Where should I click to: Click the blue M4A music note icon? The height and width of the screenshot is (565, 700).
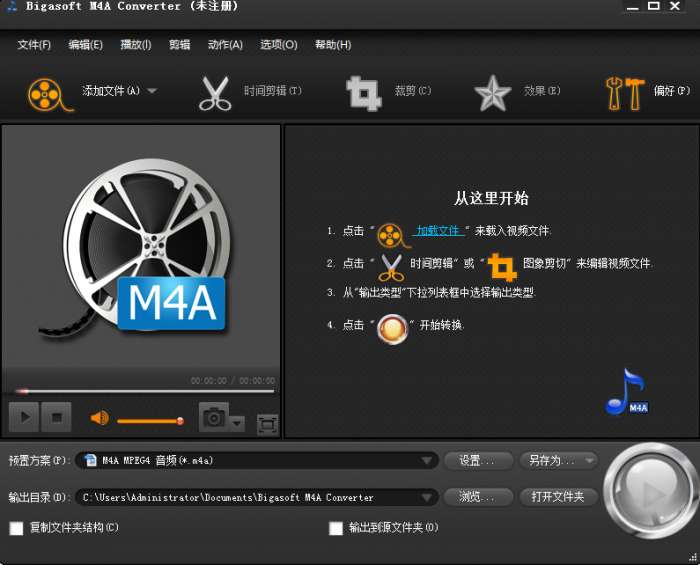627,392
